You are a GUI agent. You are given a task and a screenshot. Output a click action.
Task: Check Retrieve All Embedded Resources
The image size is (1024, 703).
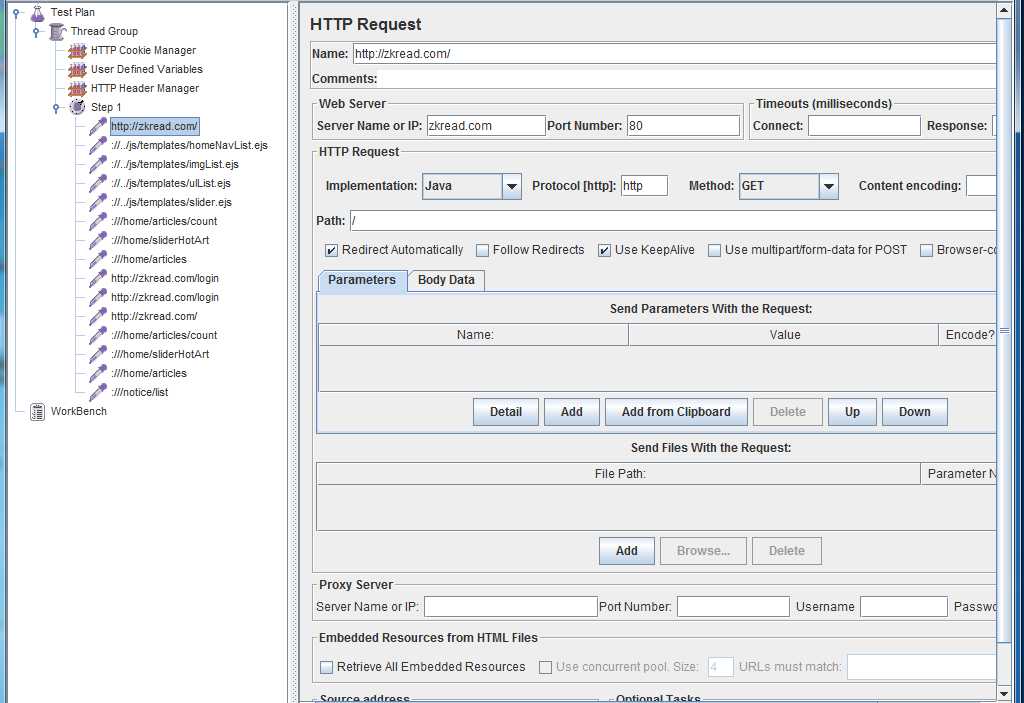[327, 667]
